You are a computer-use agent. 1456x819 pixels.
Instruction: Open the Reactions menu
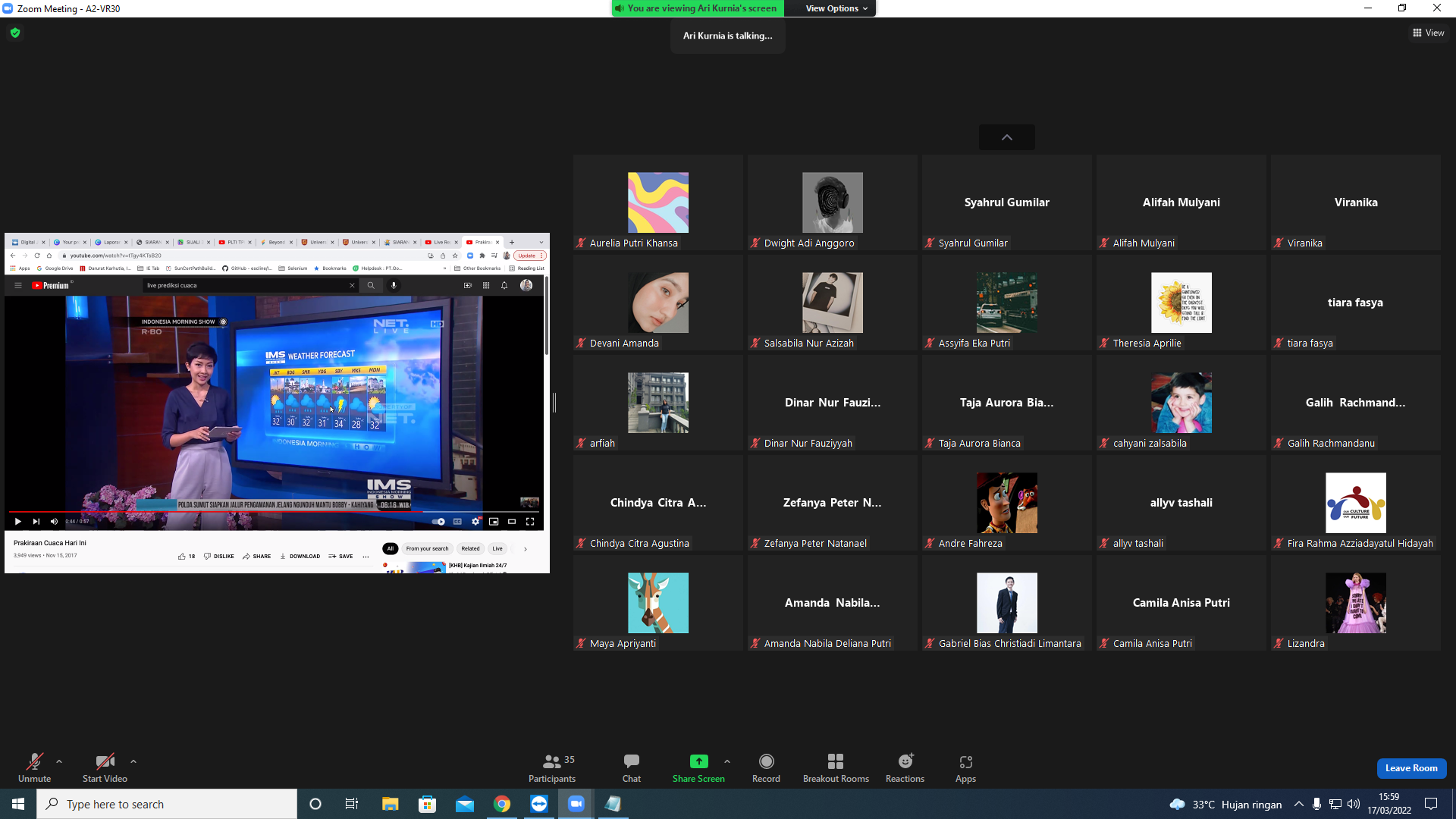905,767
